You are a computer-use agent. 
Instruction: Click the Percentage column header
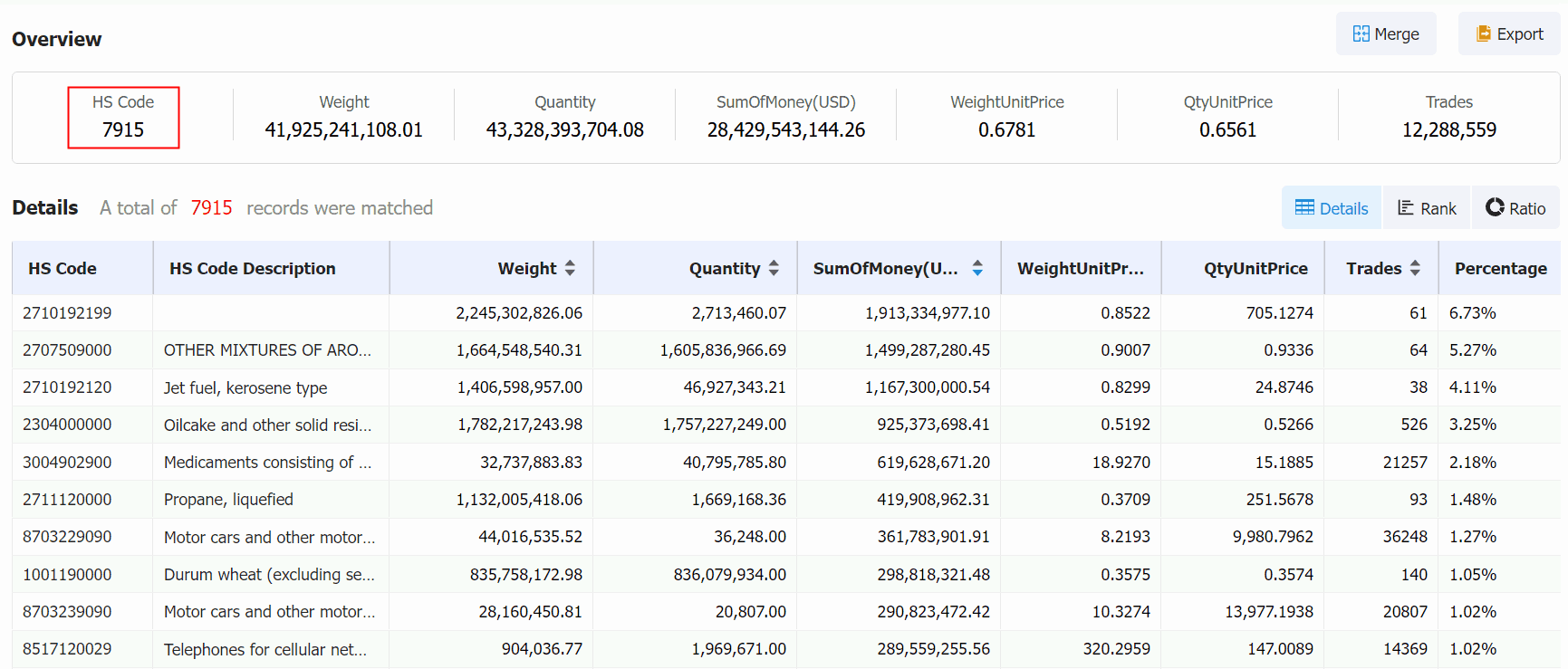[x=1501, y=268]
